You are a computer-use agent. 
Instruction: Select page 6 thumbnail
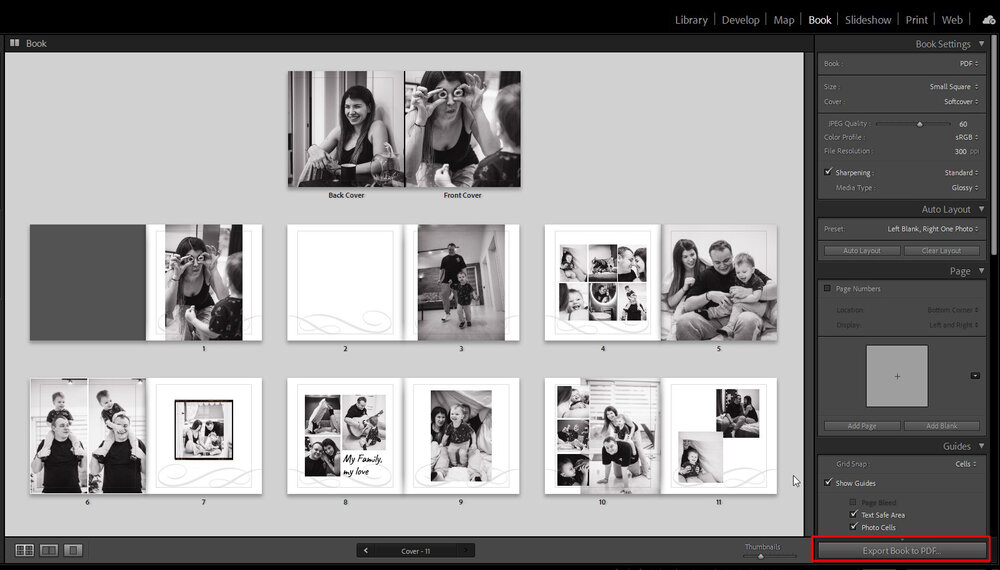(x=87, y=435)
